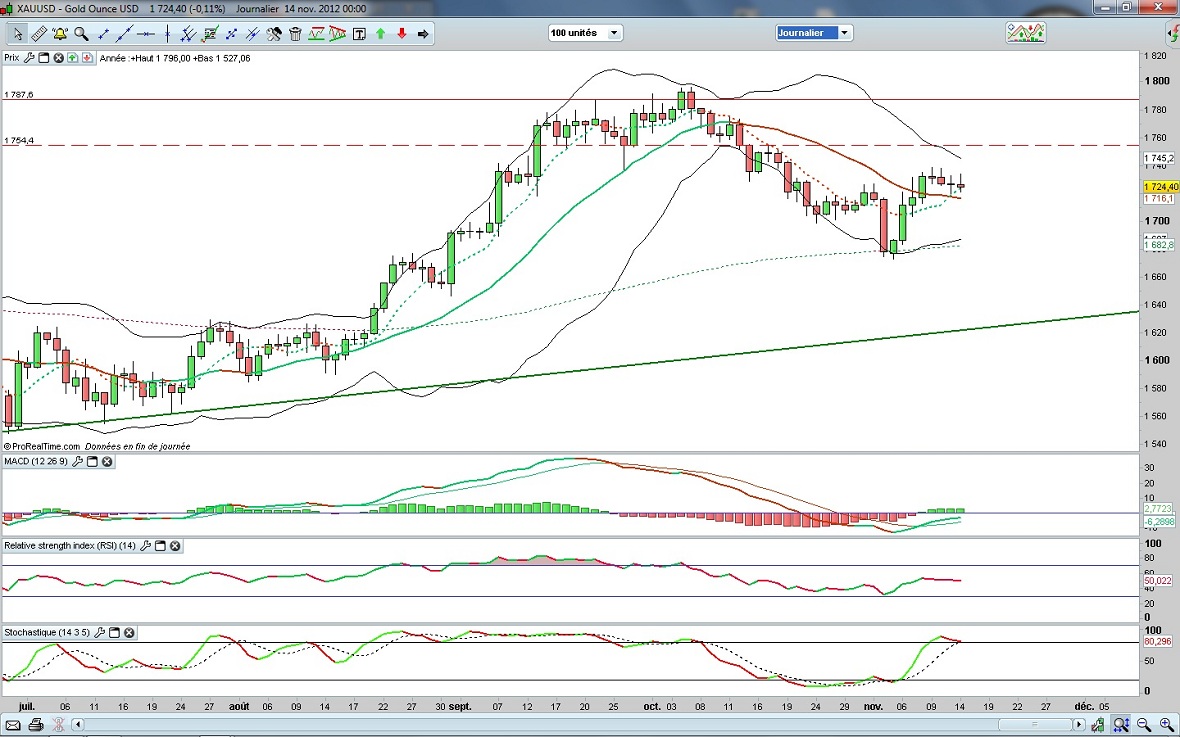Screen dimensions: 1180x737
Task: Open MACD indicator wrench settings
Action: (76, 462)
